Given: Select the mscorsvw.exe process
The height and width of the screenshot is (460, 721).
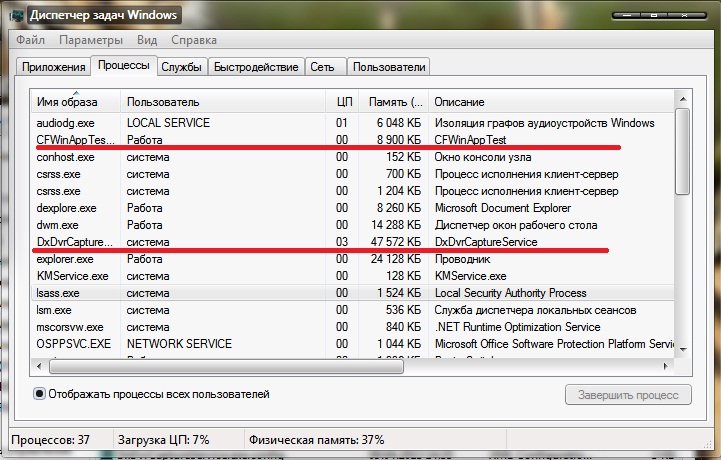Looking at the screenshot, I should click(352, 327).
